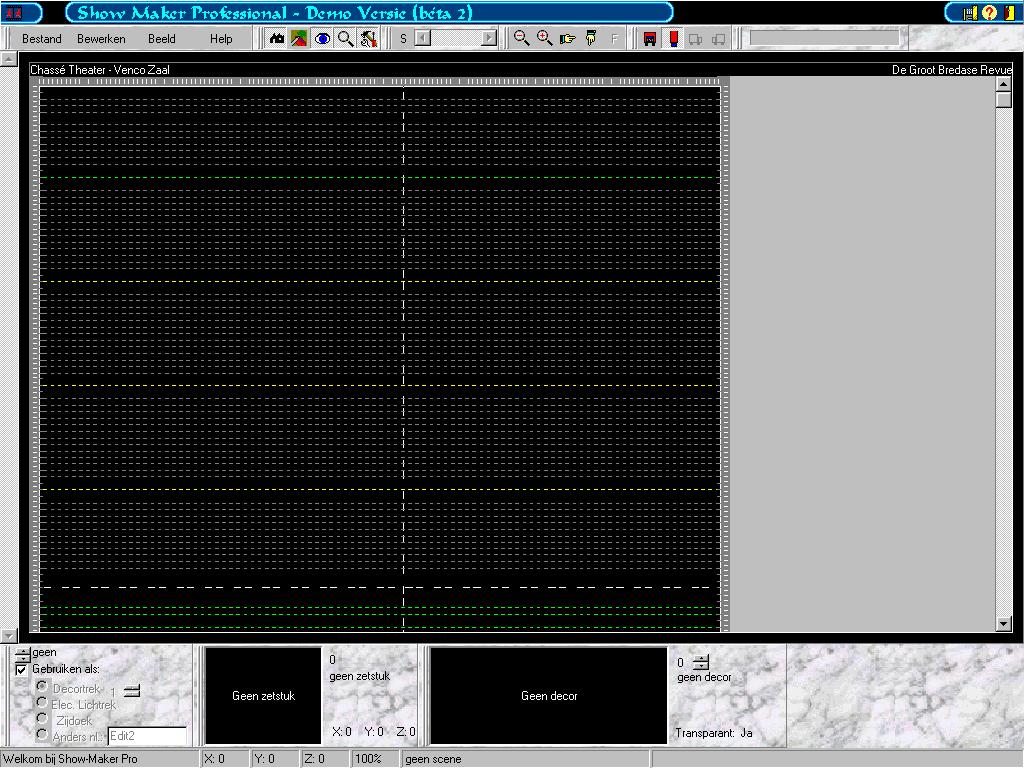Open the Bewerken menu
Image resolution: width=1024 pixels, height=768 pixels.
tap(101, 39)
